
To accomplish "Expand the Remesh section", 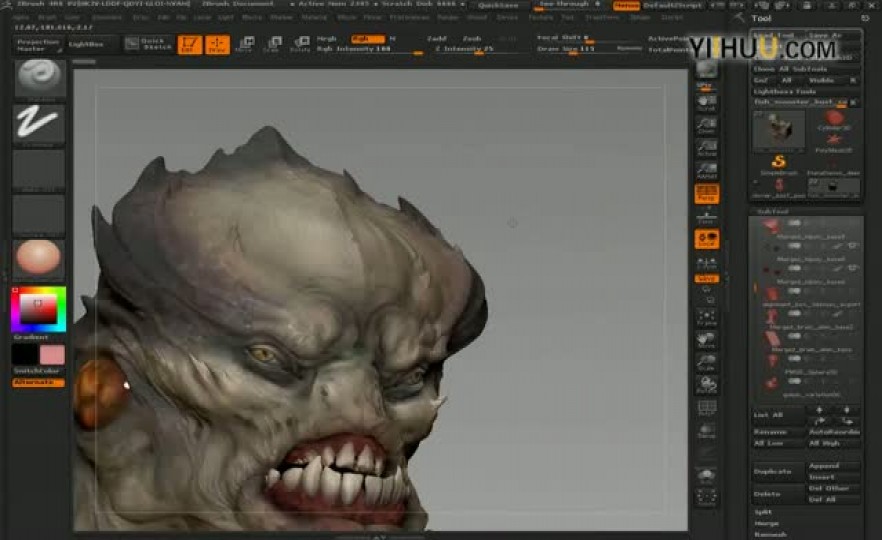I will click(770, 534).
